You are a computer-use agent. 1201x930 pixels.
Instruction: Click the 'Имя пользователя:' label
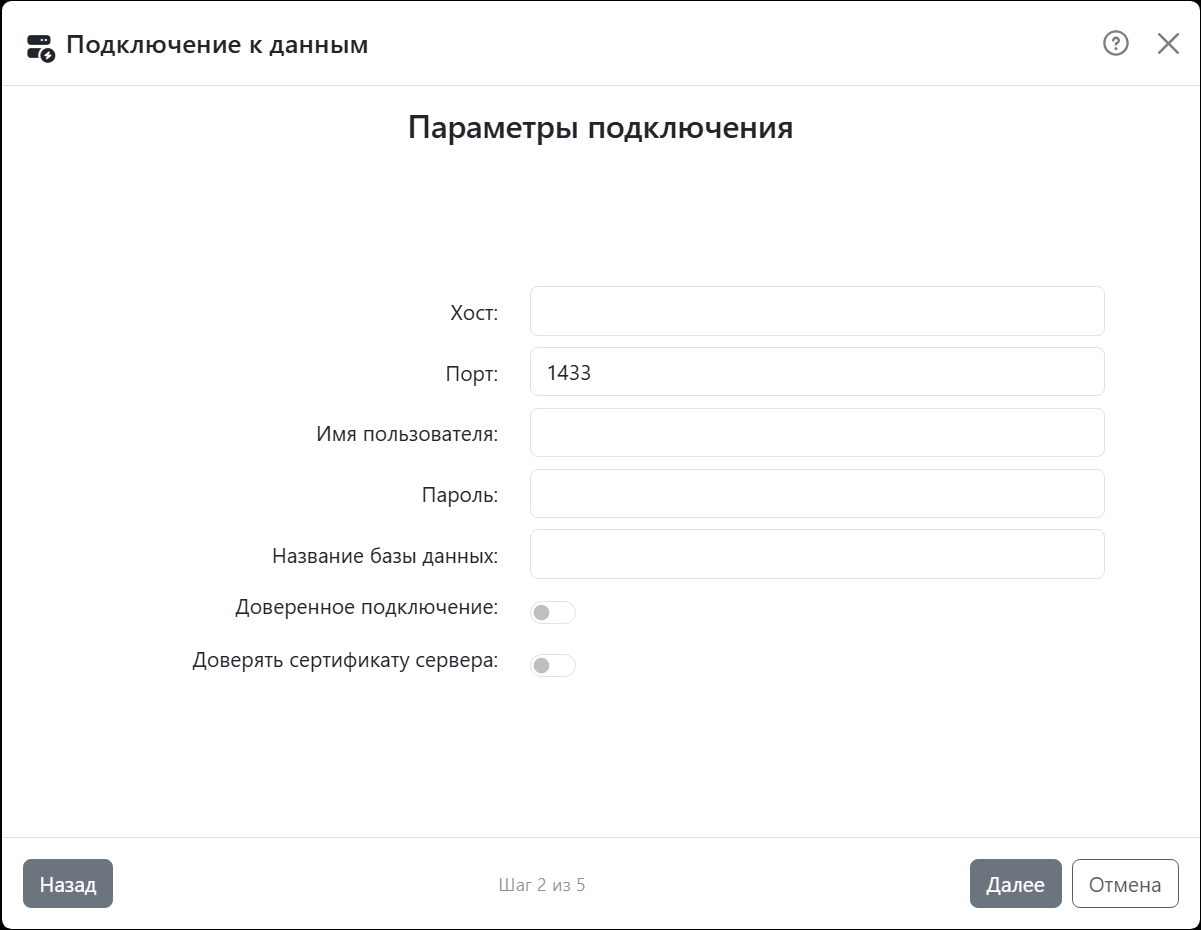[407, 434]
